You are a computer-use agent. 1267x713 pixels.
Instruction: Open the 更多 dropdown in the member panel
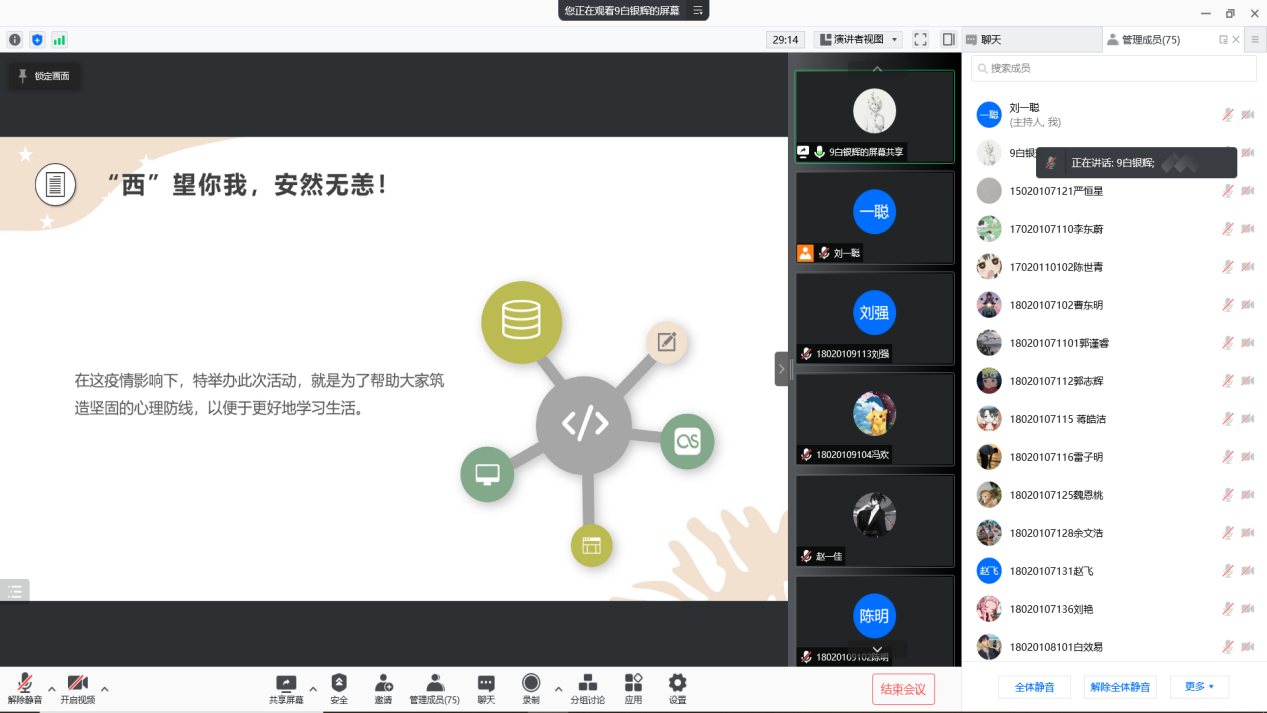pos(1199,687)
